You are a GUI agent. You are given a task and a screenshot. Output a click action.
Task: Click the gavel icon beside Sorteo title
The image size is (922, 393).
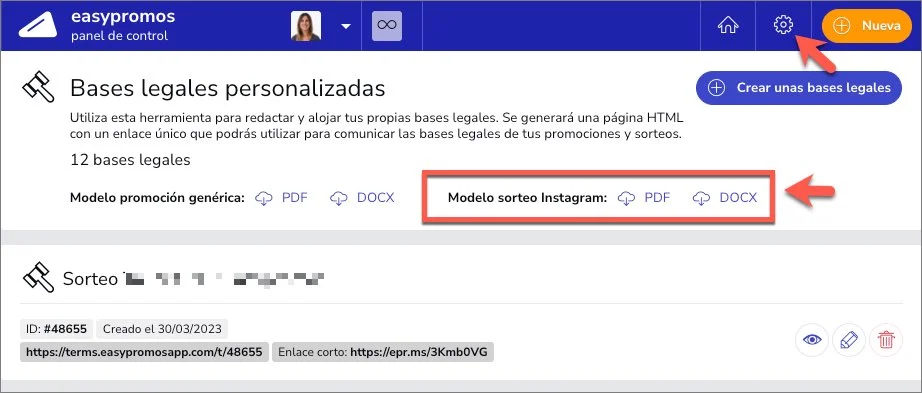click(38, 277)
